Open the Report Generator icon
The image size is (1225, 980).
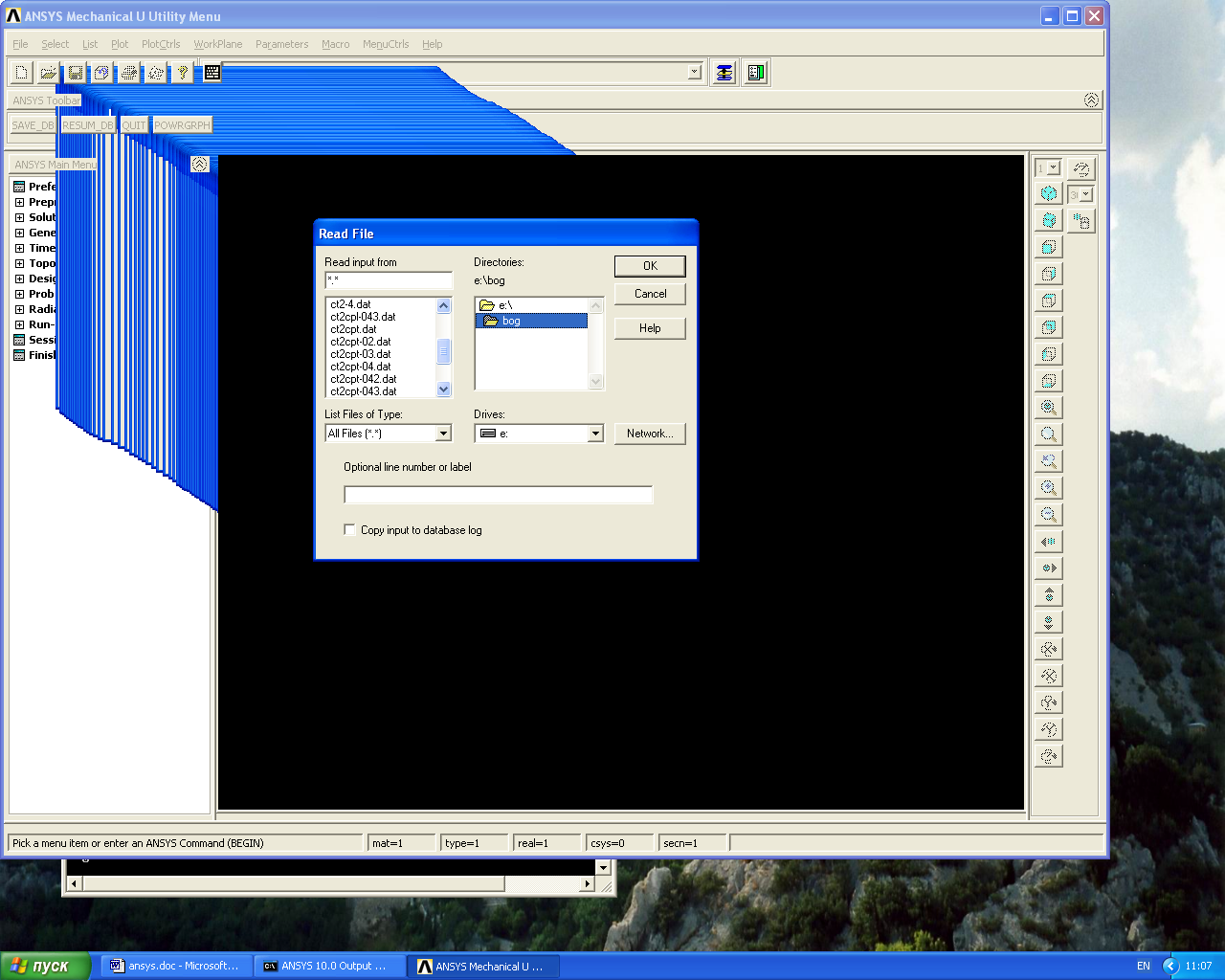point(155,73)
